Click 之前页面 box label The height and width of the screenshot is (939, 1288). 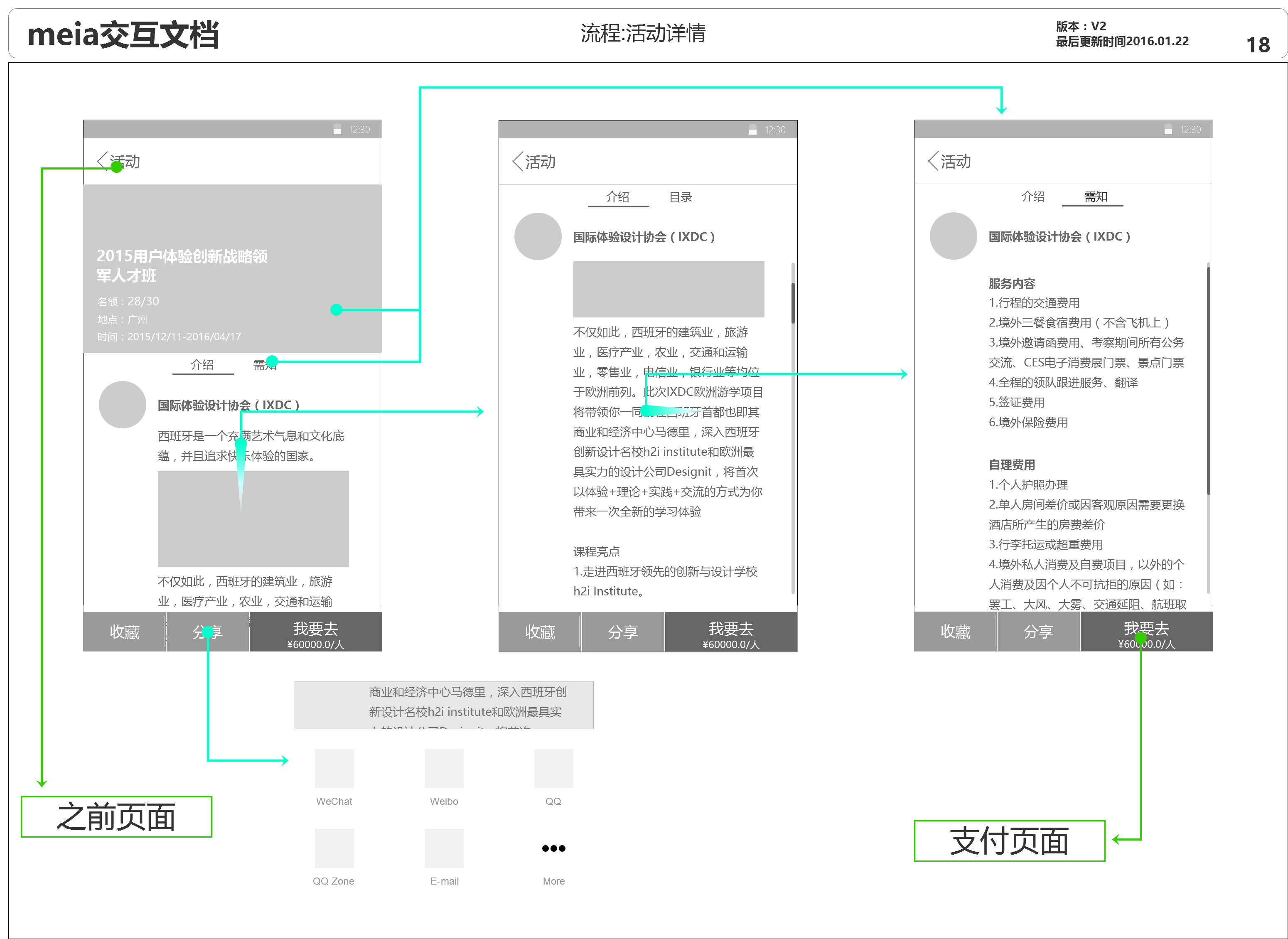116,817
